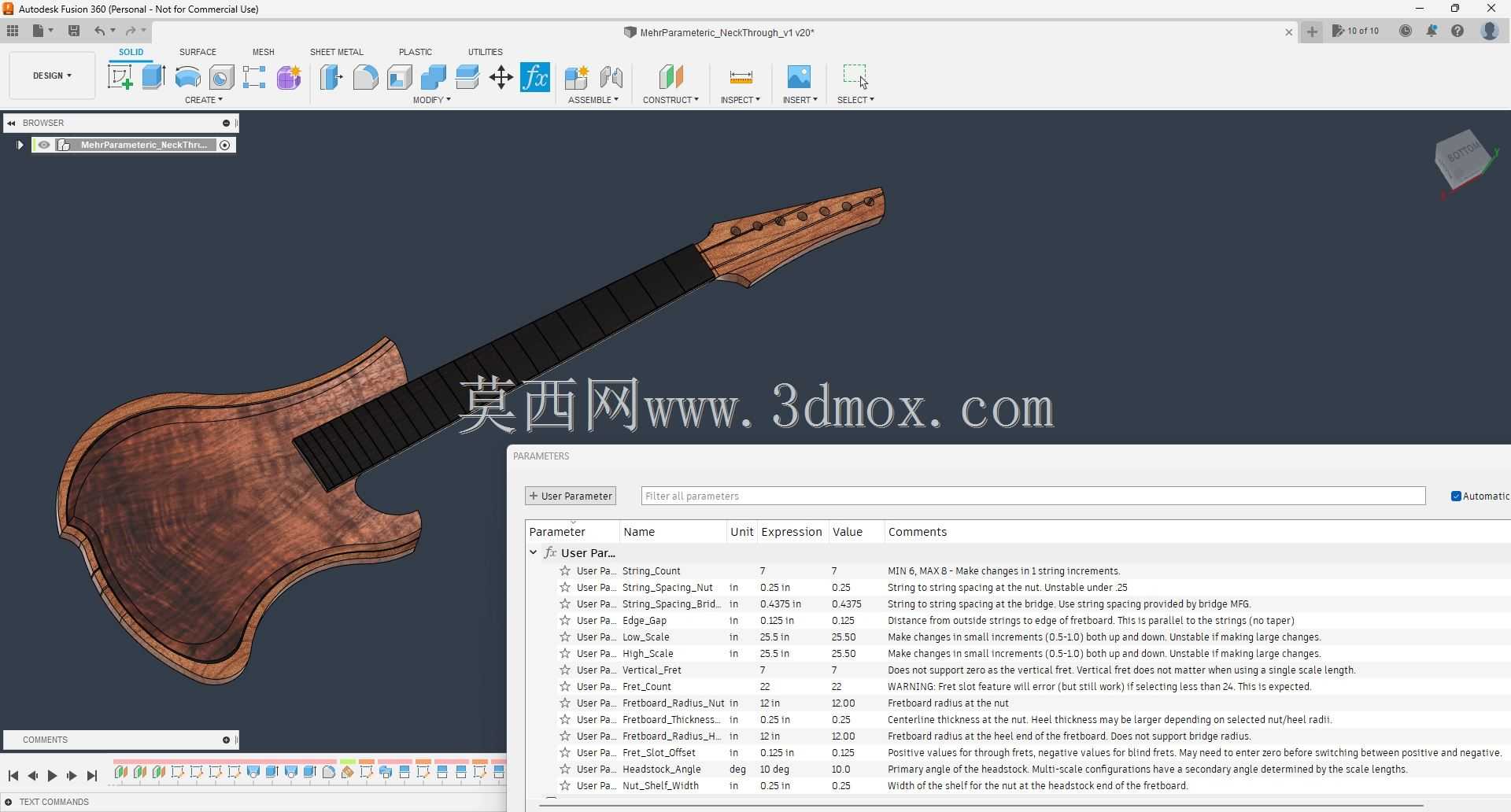Click the + User Parameter button
This screenshot has width=1511, height=812.
(x=571, y=496)
